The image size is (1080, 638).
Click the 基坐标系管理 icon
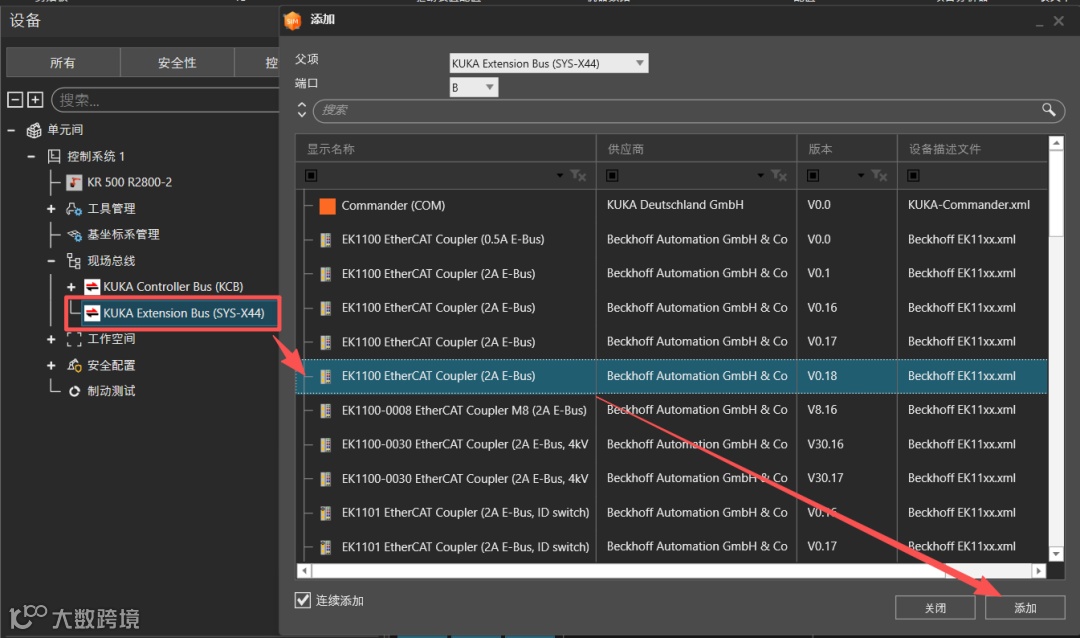[x=74, y=235]
